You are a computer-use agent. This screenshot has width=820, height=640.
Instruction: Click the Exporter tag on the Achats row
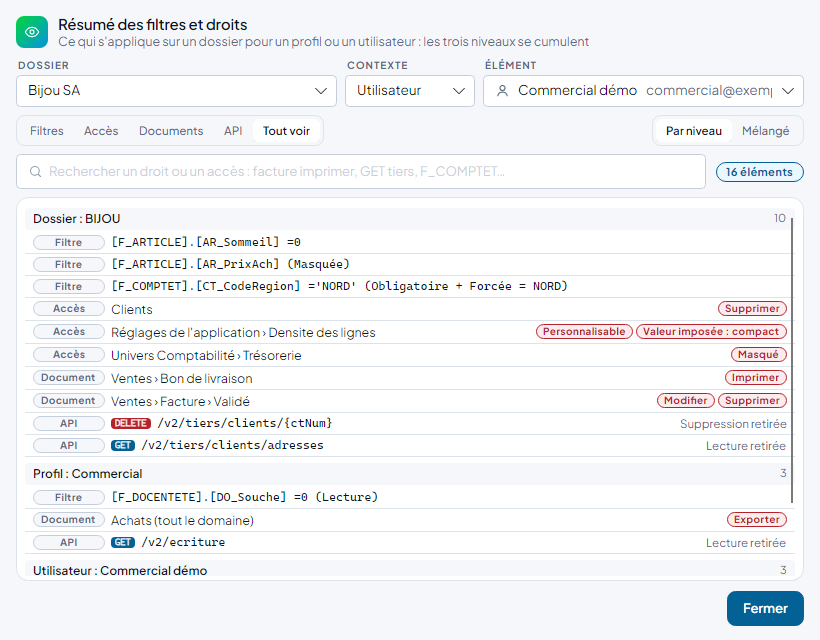(757, 519)
